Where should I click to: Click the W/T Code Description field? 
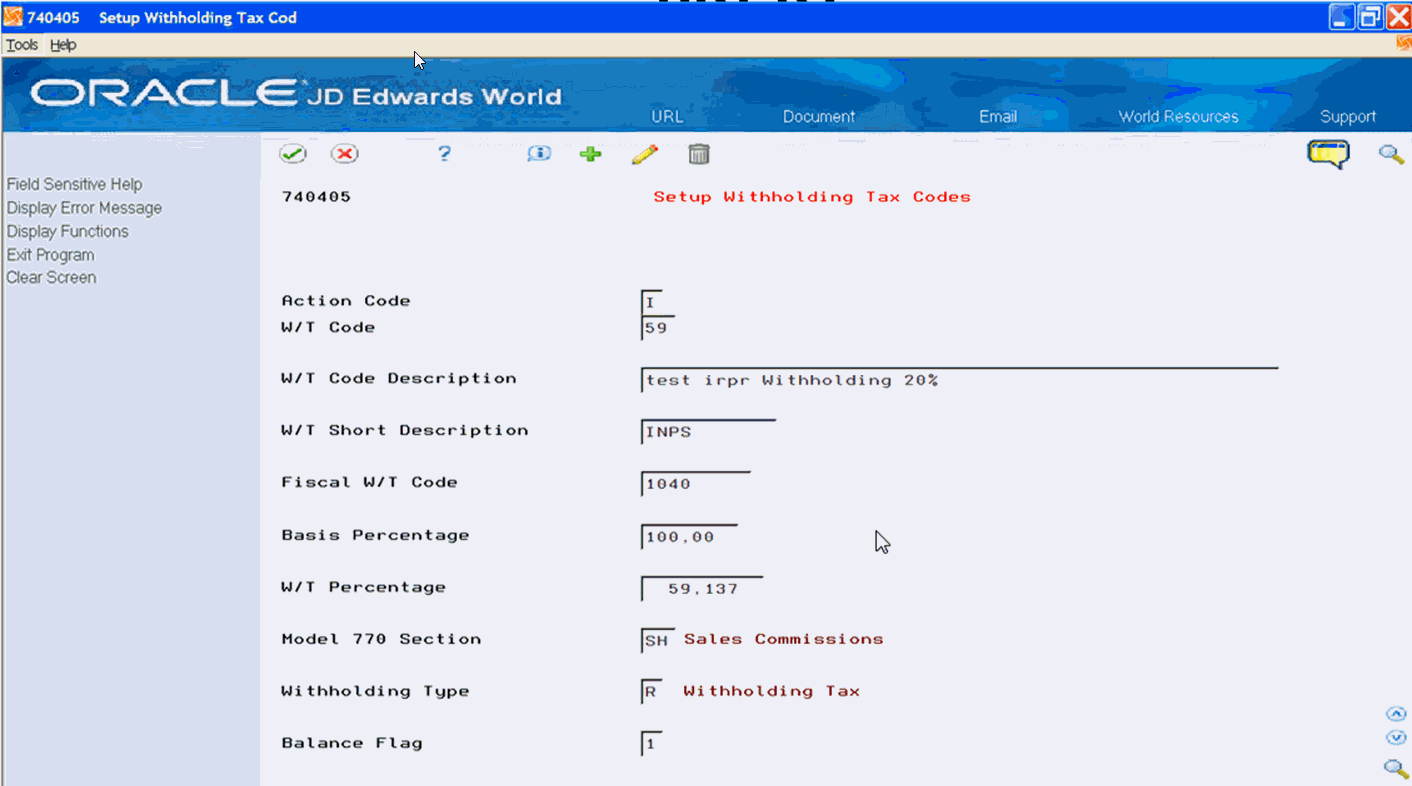959,380
